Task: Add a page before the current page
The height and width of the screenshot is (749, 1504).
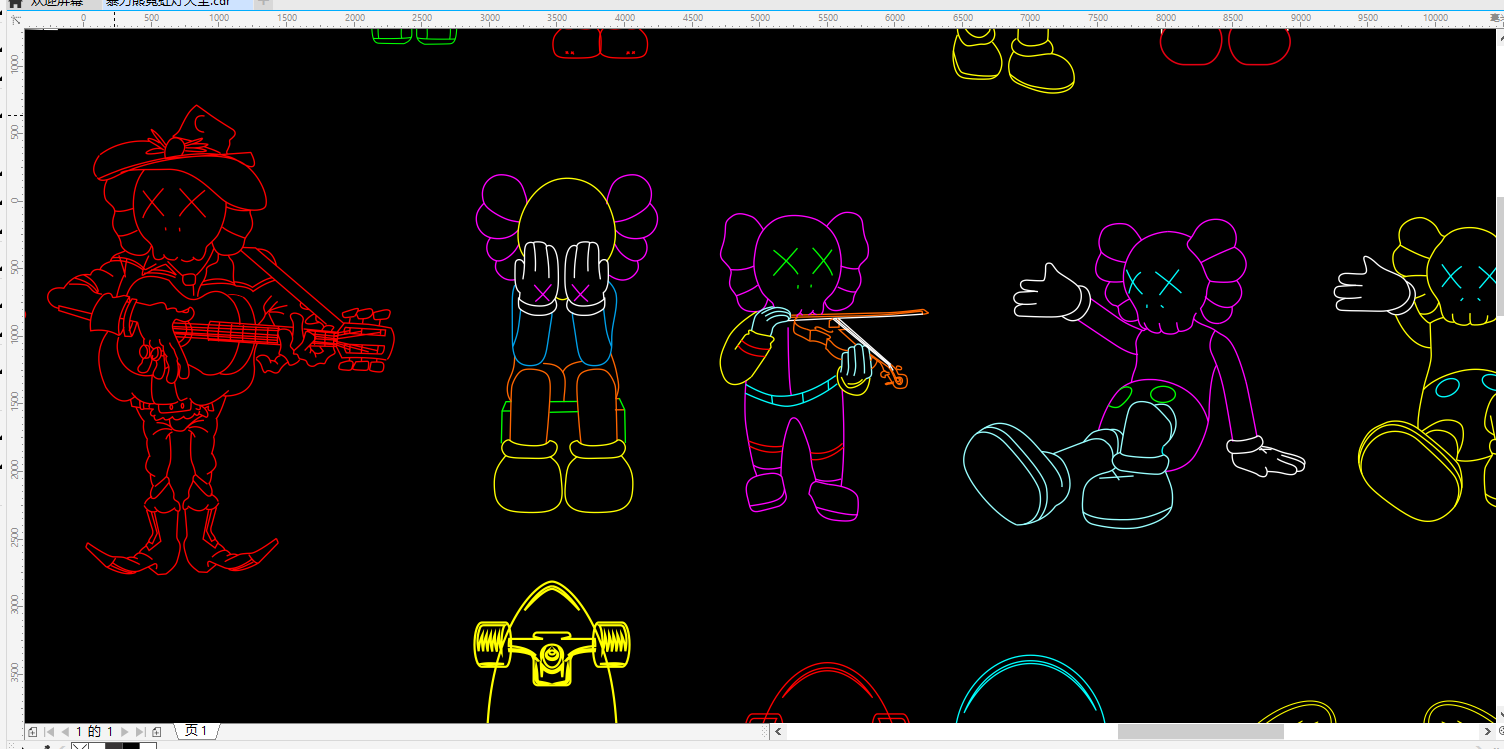Action: (x=33, y=732)
